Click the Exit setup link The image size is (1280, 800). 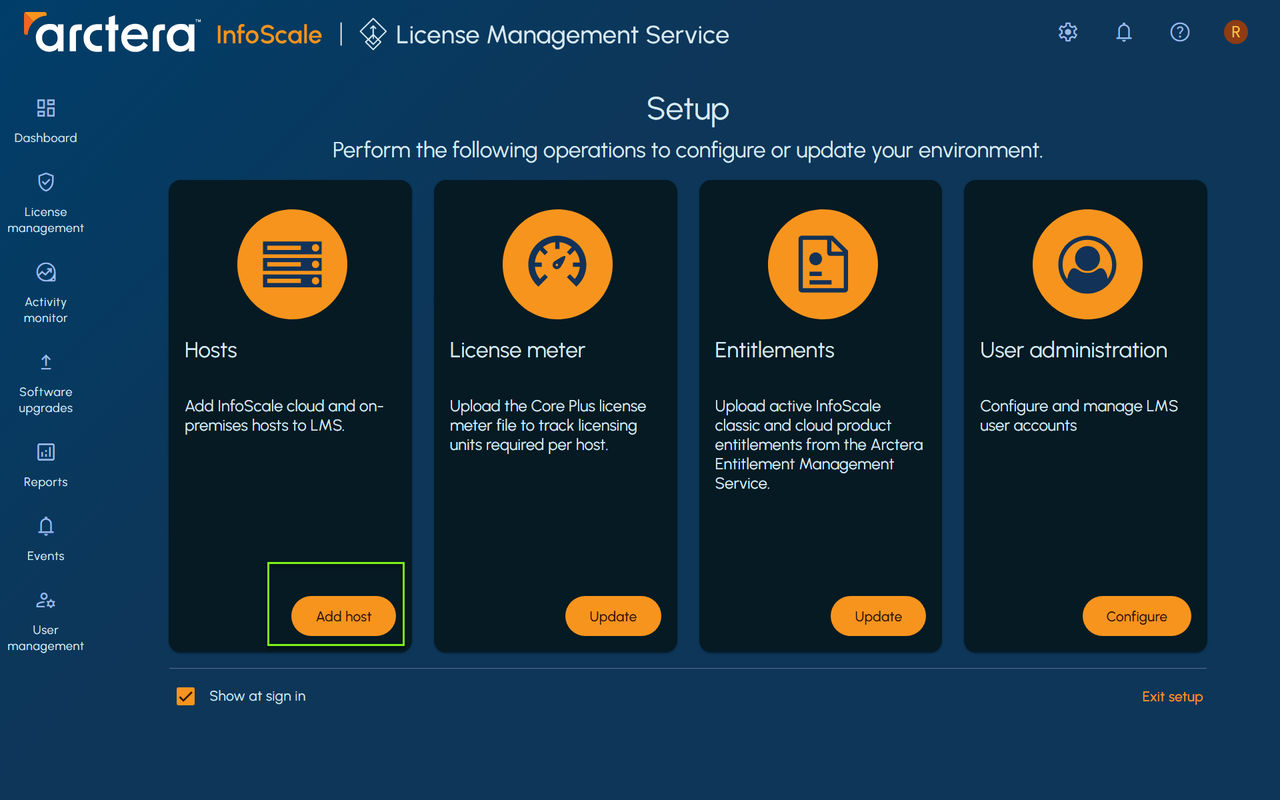[1173, 697]
